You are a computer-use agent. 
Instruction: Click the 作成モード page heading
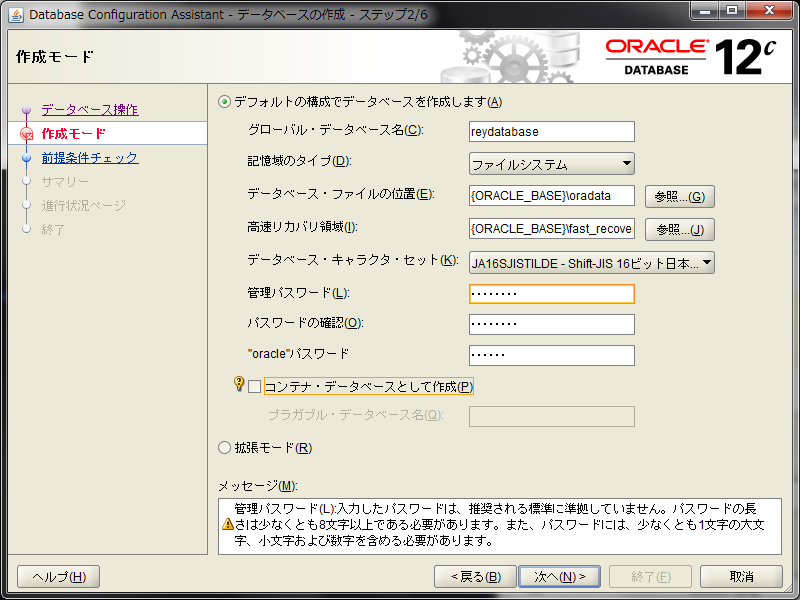click(x=55, y=57)
